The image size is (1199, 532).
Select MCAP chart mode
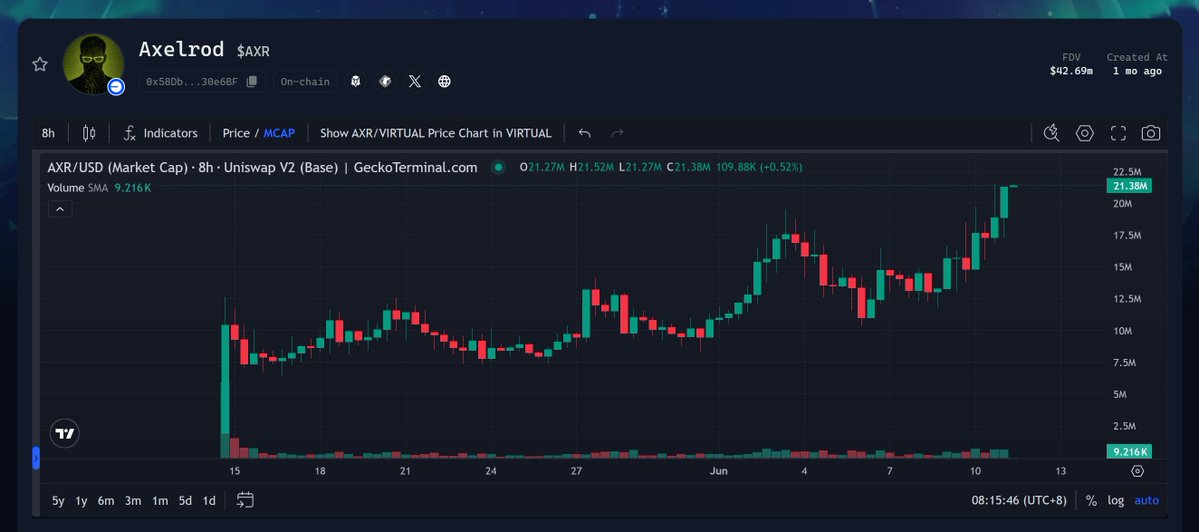[279, 133]
